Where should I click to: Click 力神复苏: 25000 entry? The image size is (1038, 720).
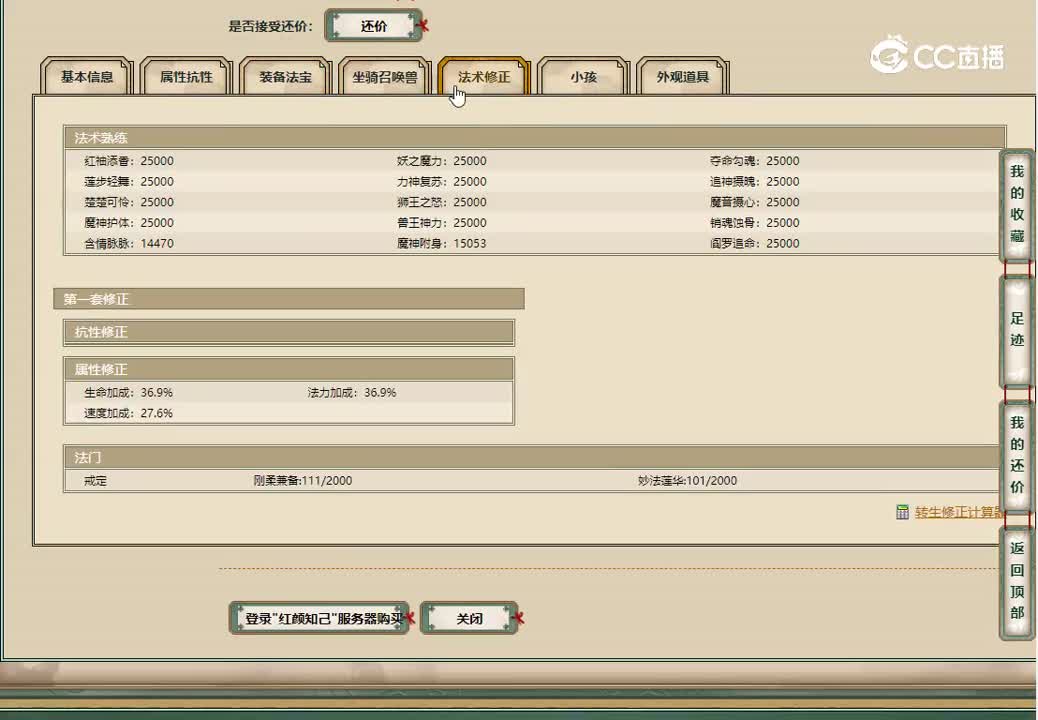click(442, 181)
